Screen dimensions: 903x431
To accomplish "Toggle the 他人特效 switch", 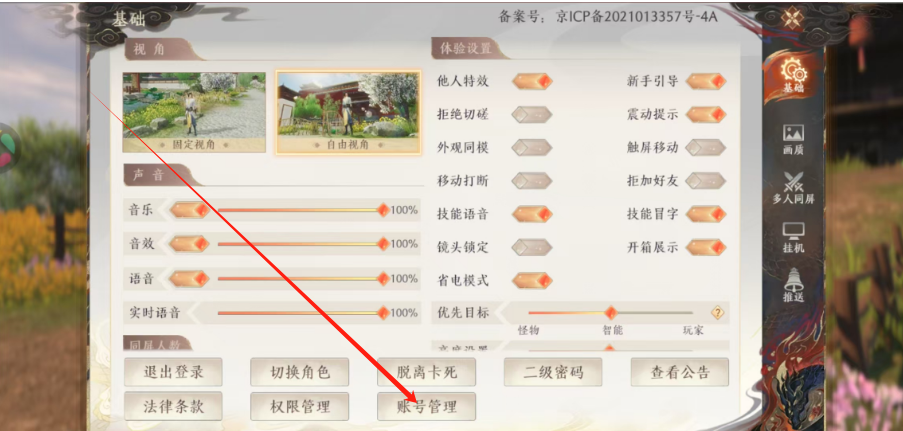I will (532, 81).
